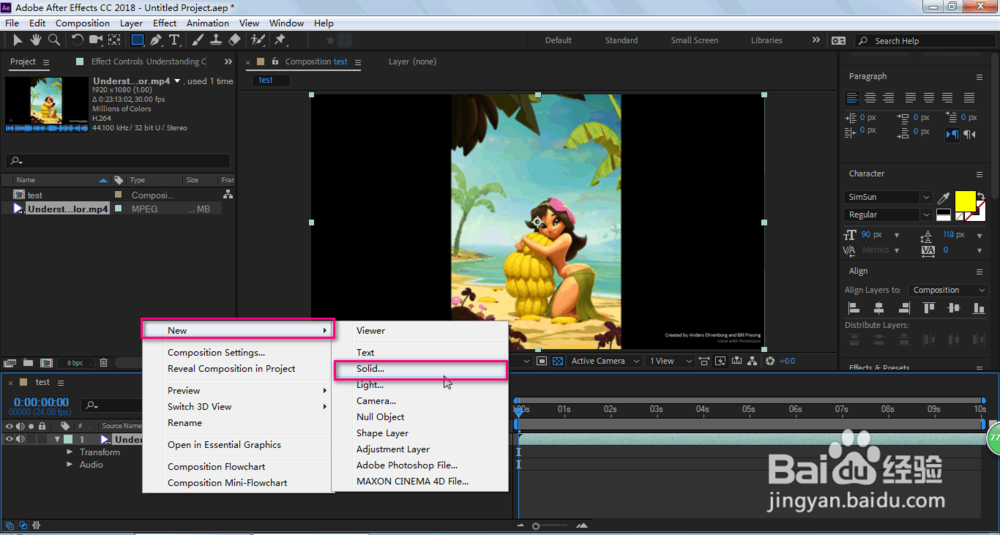This screenshot has width=1000, height=535.
Task: Open the Composition Flowchart icon in viewer
Action: pos(753,361)
